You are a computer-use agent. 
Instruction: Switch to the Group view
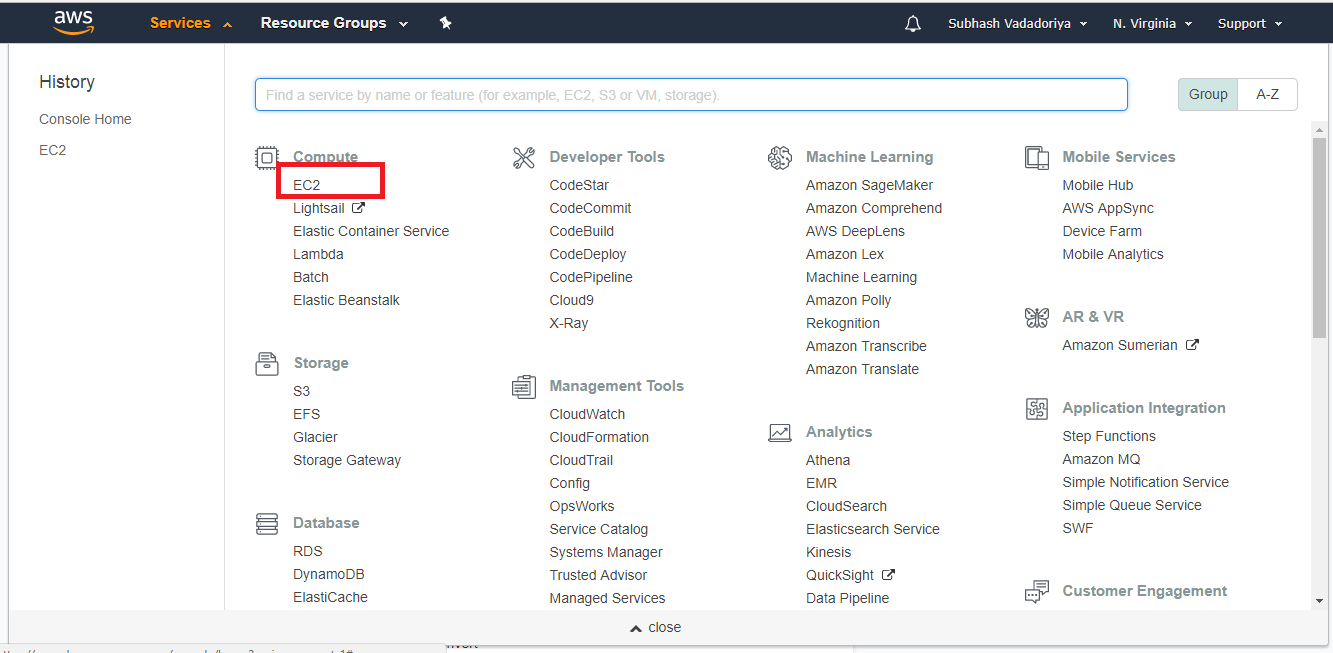(1208, 94)
